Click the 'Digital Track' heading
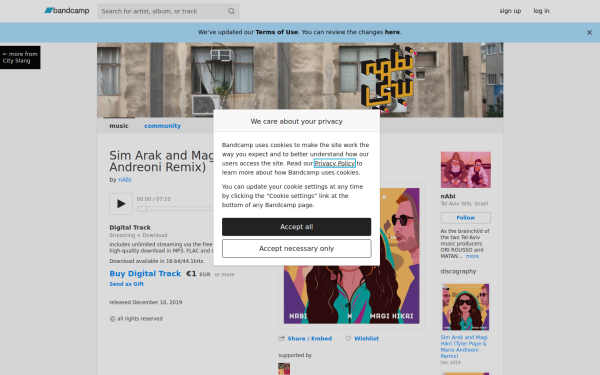 (x=130, y=227)
